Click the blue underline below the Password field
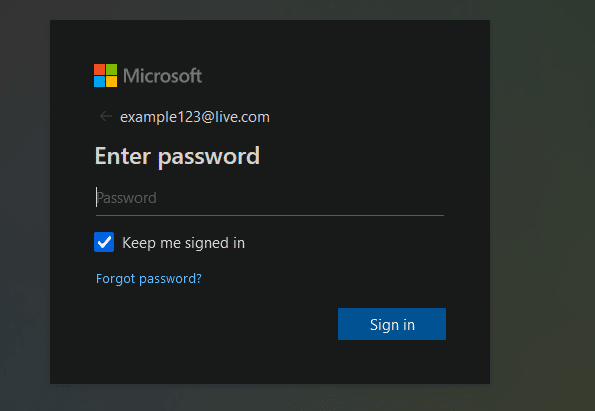The image size is (595, 411). tap(270, 215)
